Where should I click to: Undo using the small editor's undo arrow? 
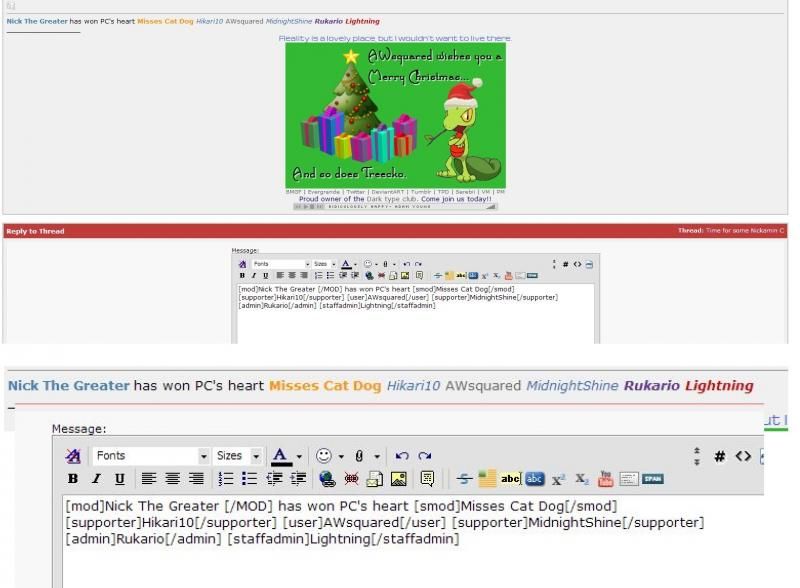(x=406, y=264)
